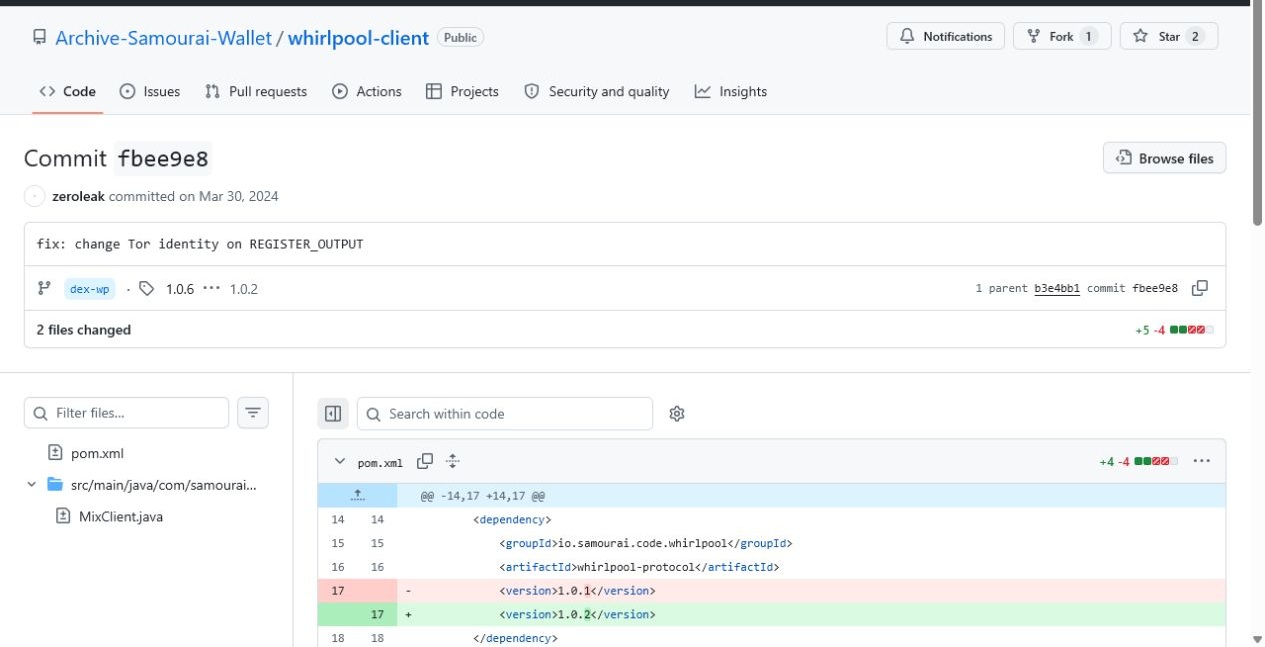The image size is (1265, 647).
Task: Open the Security and quality tab
Action: pos(597,91)
